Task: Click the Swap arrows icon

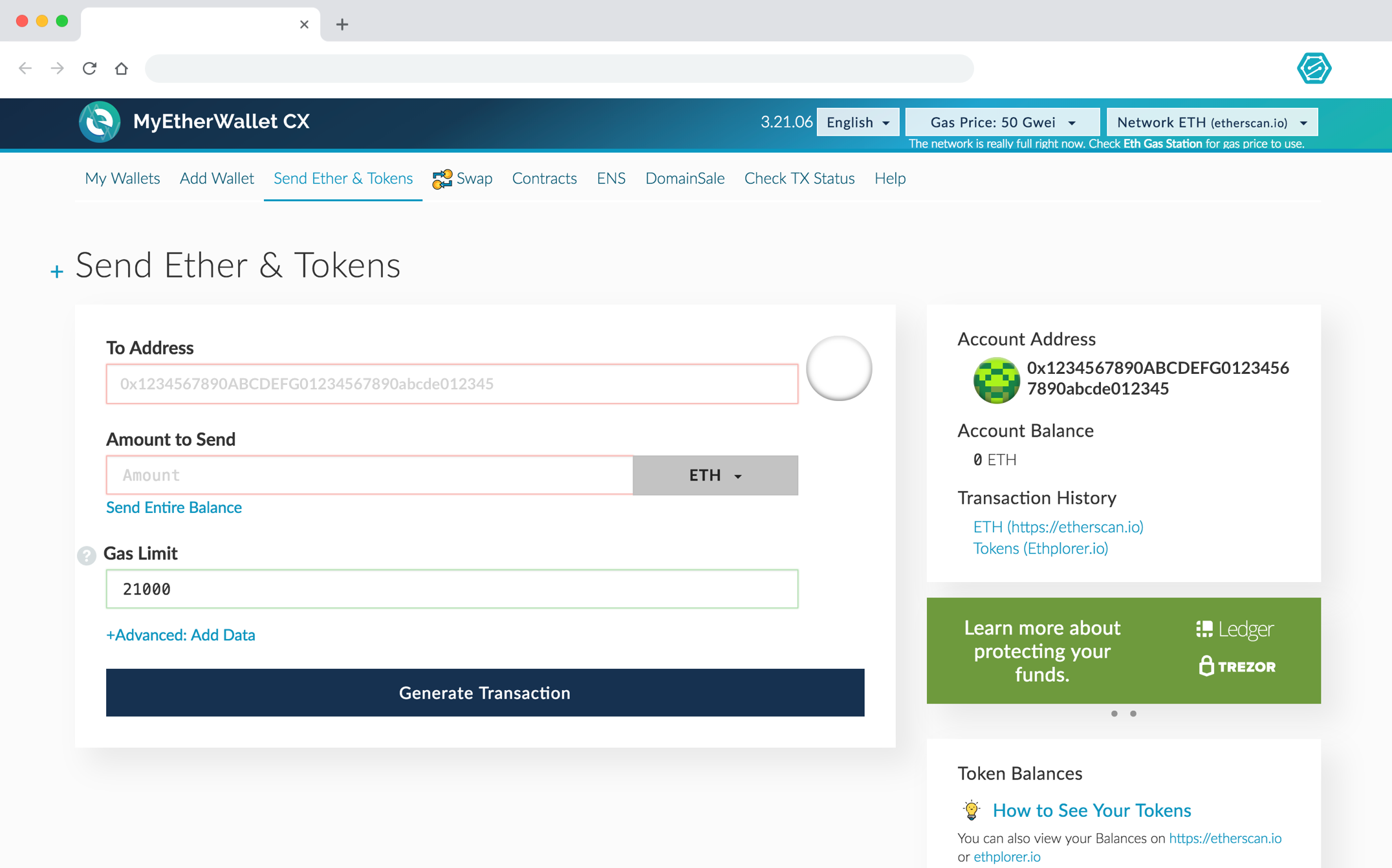Action: pos(442,179)
